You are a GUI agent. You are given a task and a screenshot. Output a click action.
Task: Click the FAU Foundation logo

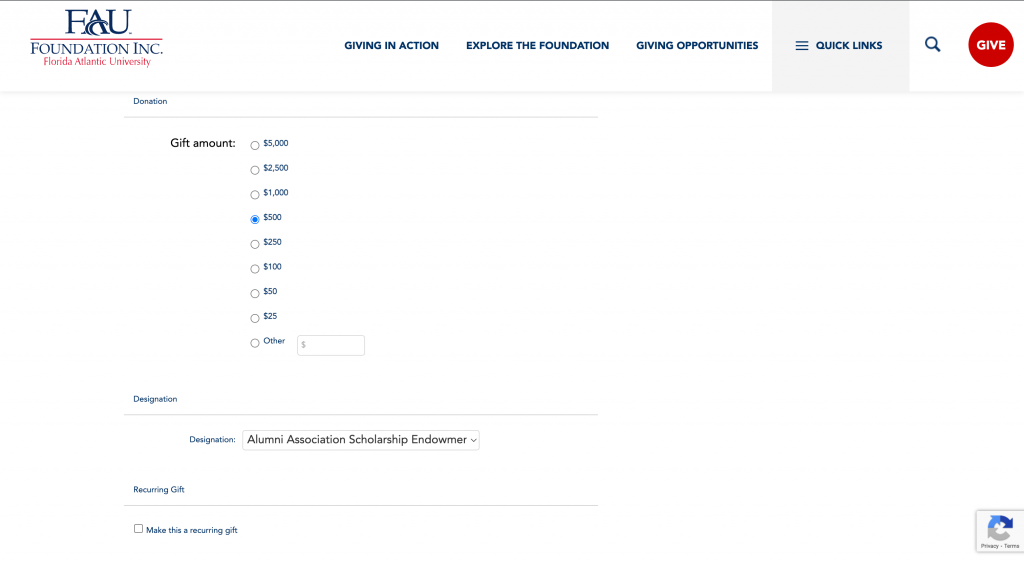pyautogui.click(x=96, y=39)
